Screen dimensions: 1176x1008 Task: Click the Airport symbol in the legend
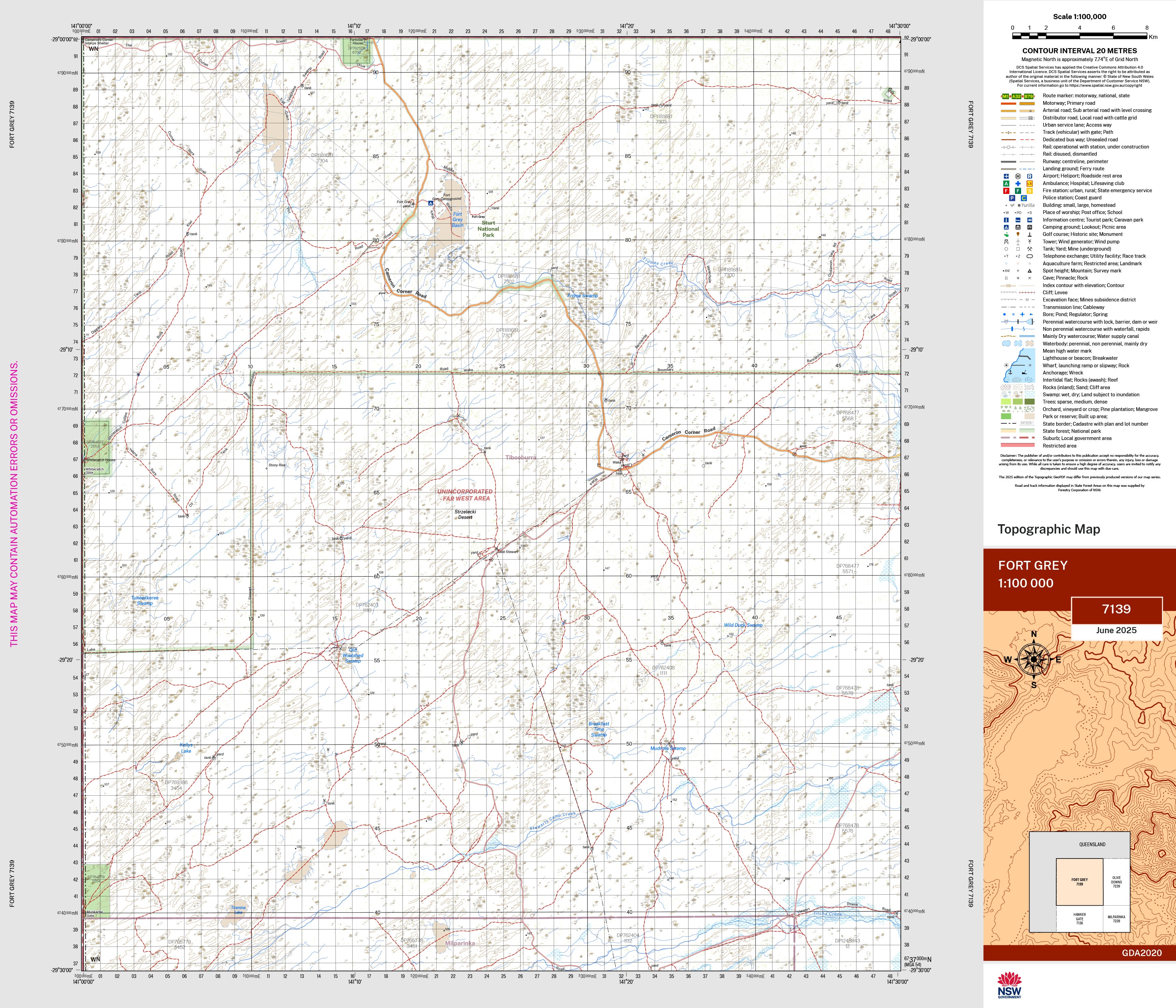pos(1006,176)
